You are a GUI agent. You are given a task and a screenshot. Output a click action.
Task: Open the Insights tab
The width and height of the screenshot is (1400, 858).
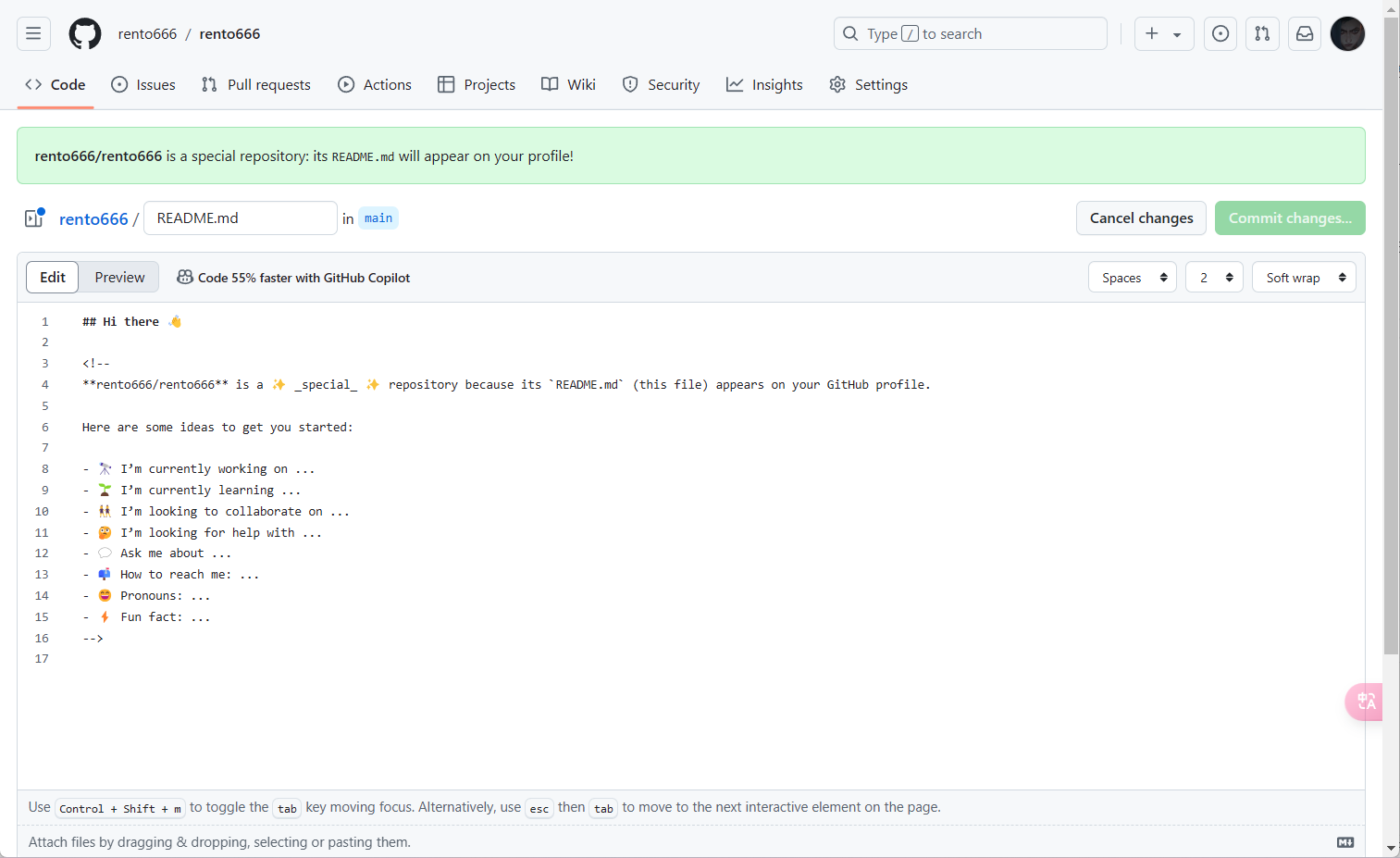pyautogui.click(x=764, y=84)
